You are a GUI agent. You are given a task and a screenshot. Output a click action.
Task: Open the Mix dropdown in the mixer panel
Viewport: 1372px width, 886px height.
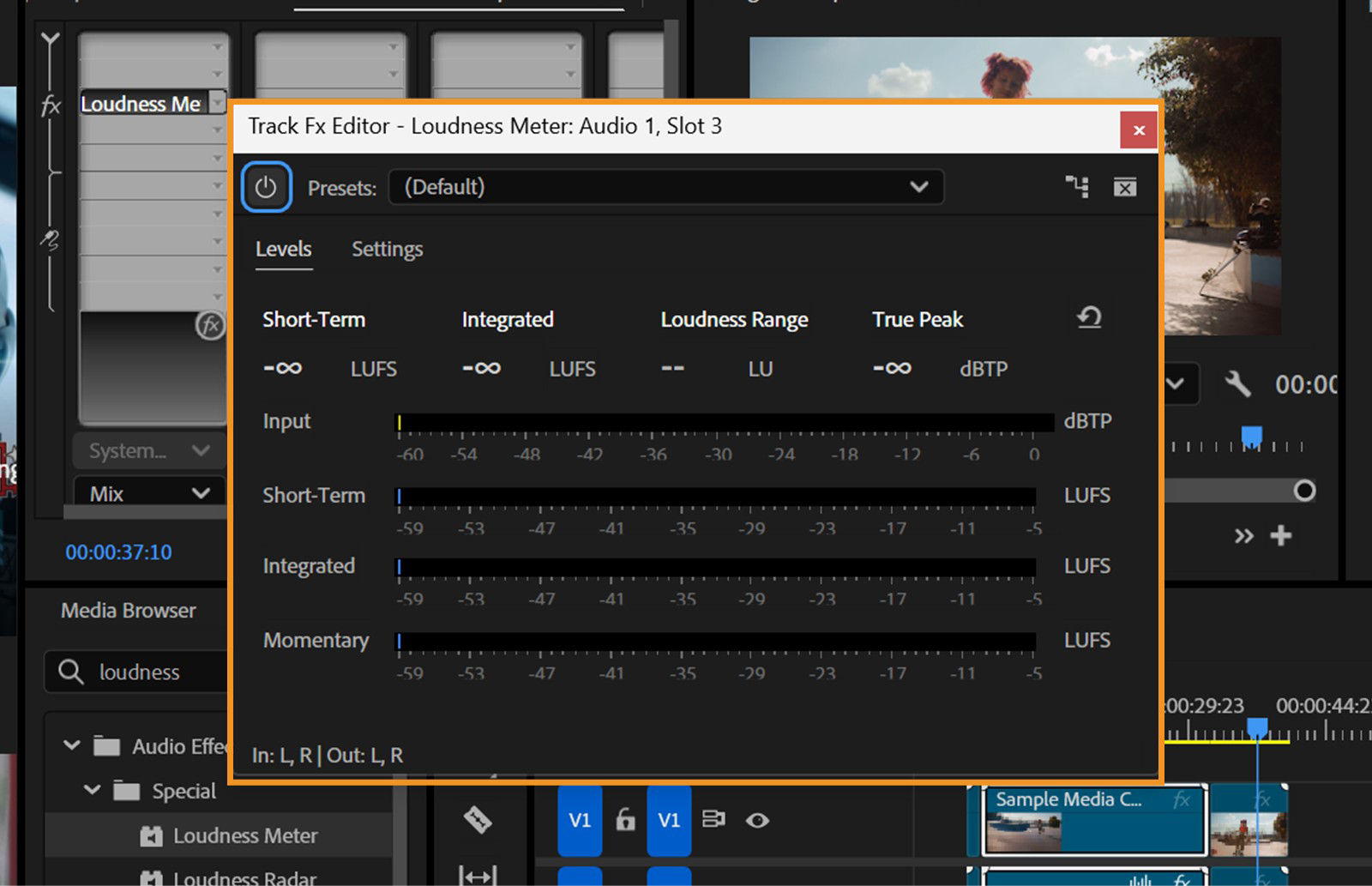[x=146, y=492]
